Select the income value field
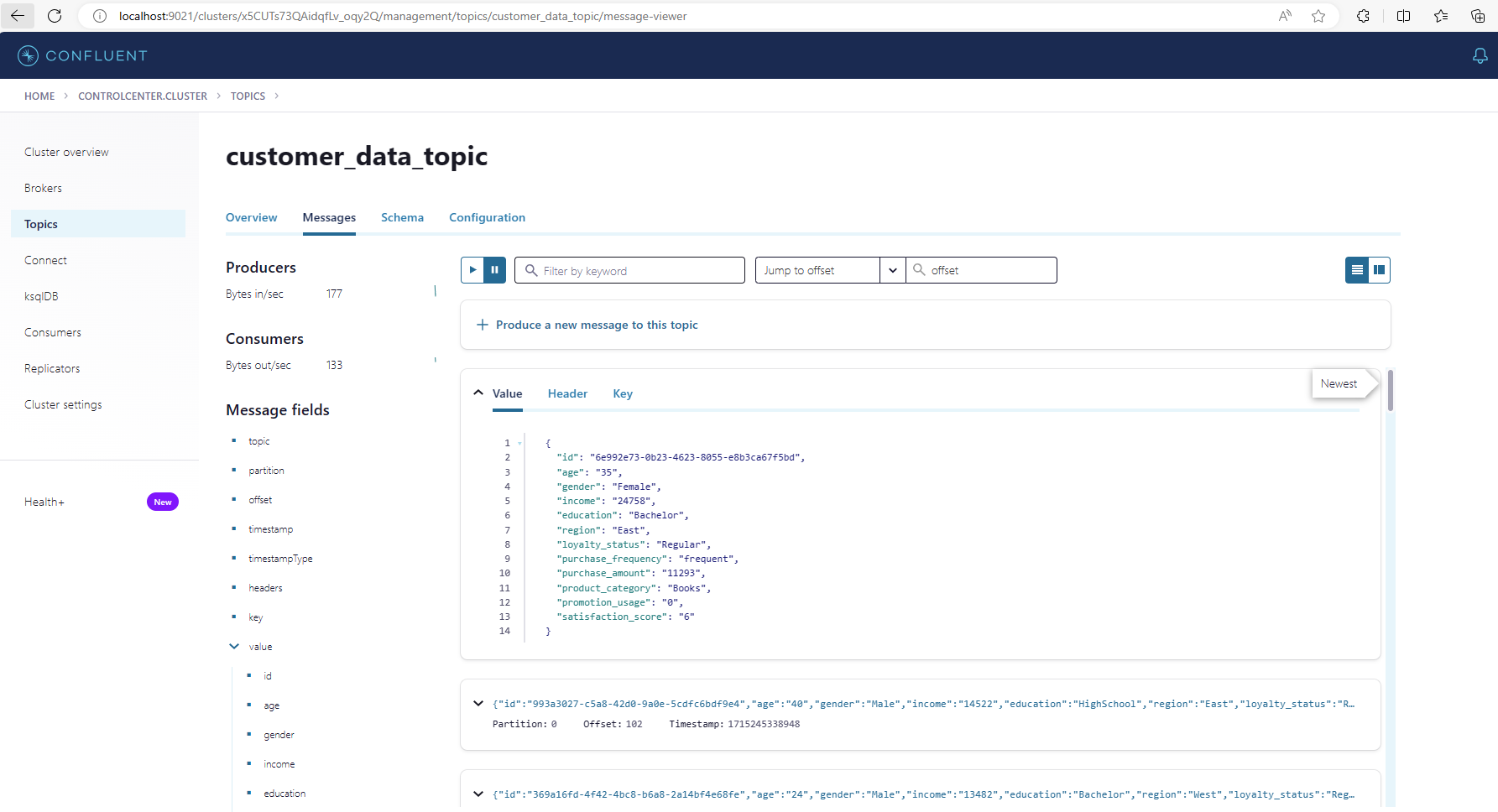The width and height of the screenshot is (1498, 812). point(279,764)
